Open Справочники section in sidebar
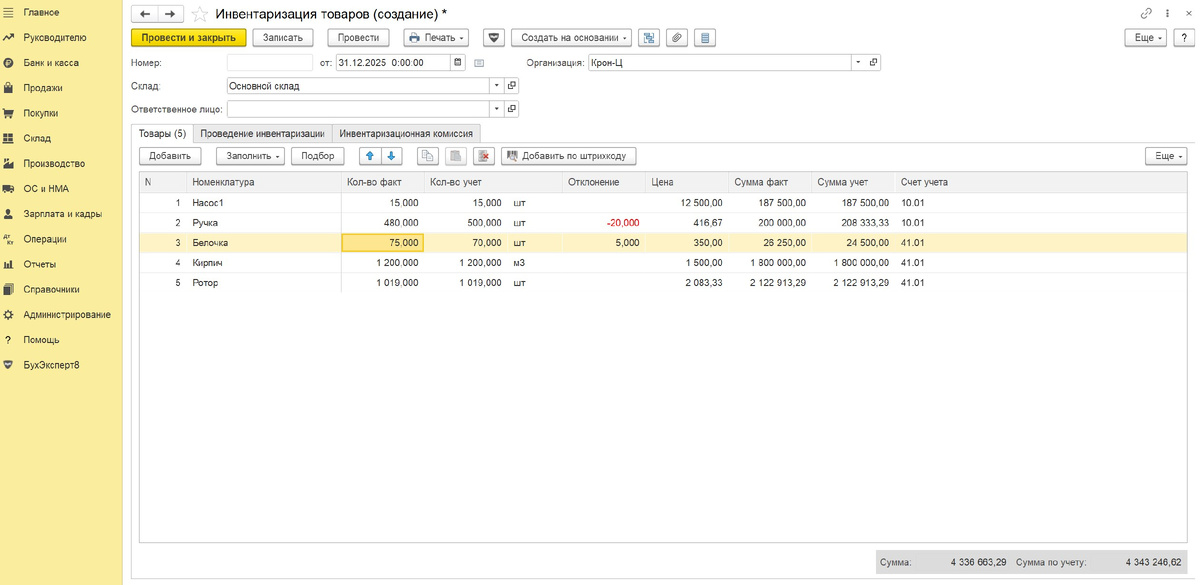This screenshot has width=1200, height=585. pos(51,289)
